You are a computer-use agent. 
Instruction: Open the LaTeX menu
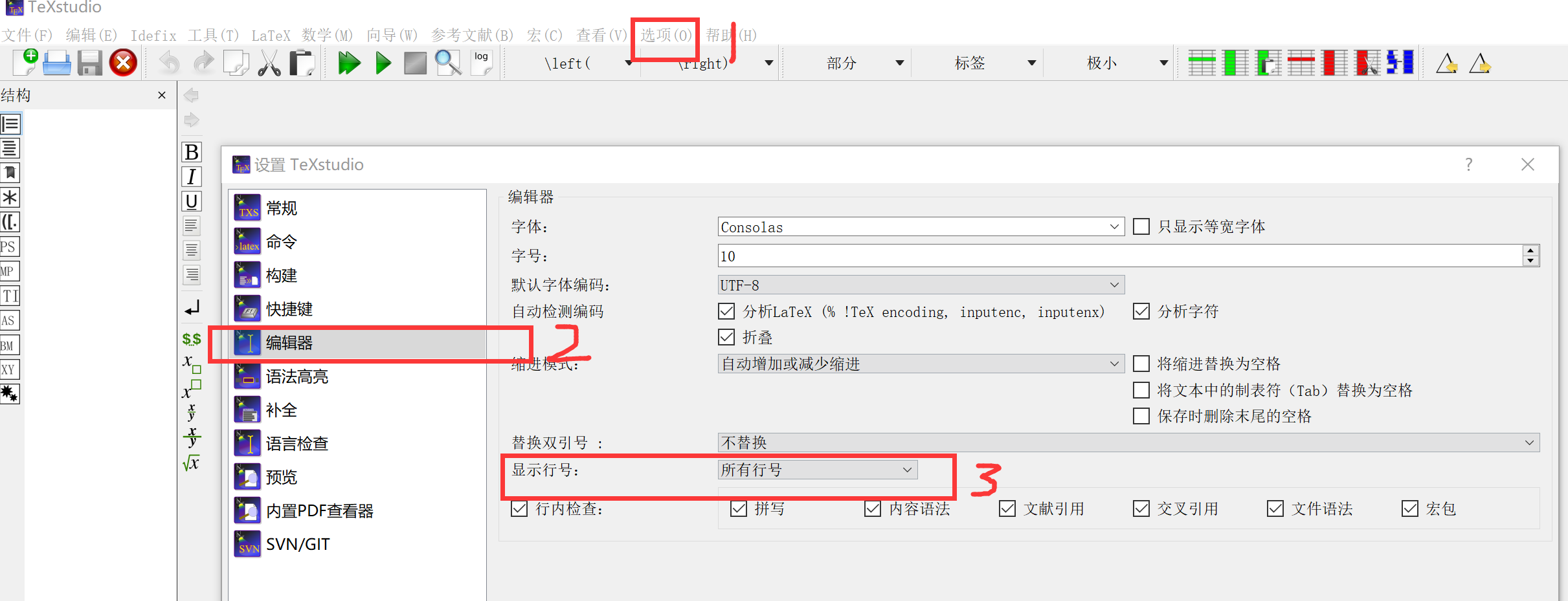(x=271, y=35)
